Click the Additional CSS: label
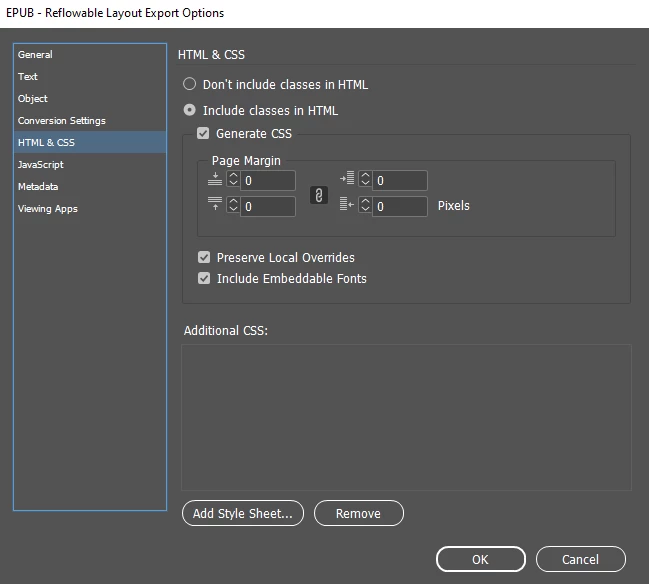This screenshot has height=584, width=649. (x=226, y=330)
